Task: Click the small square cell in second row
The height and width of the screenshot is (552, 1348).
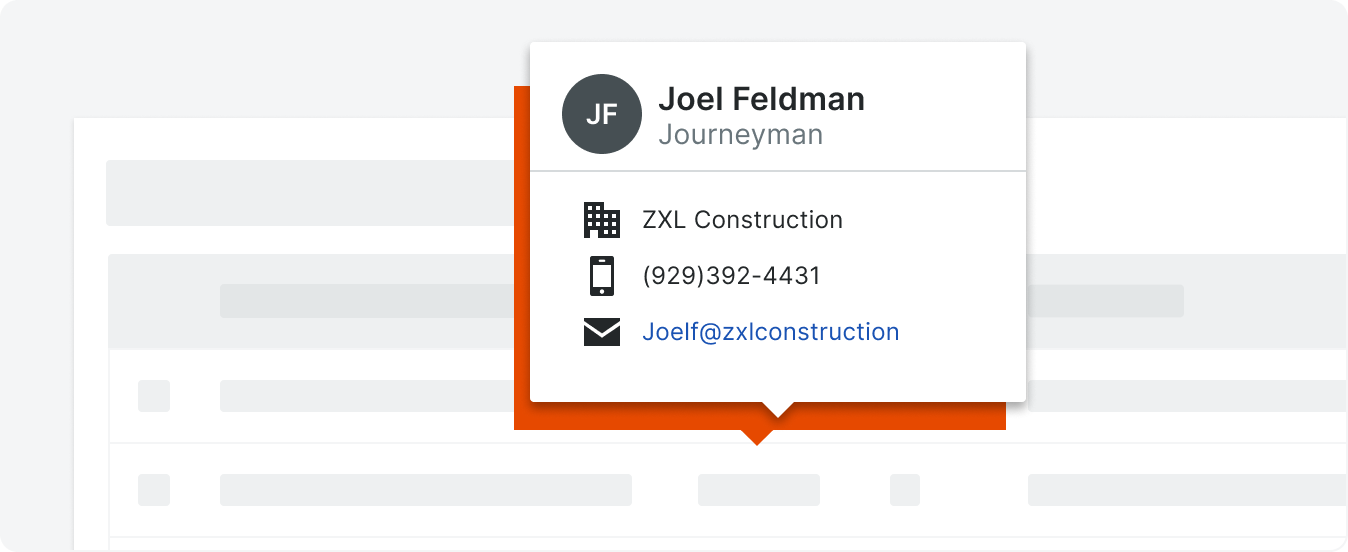Action: click(905, 490)
